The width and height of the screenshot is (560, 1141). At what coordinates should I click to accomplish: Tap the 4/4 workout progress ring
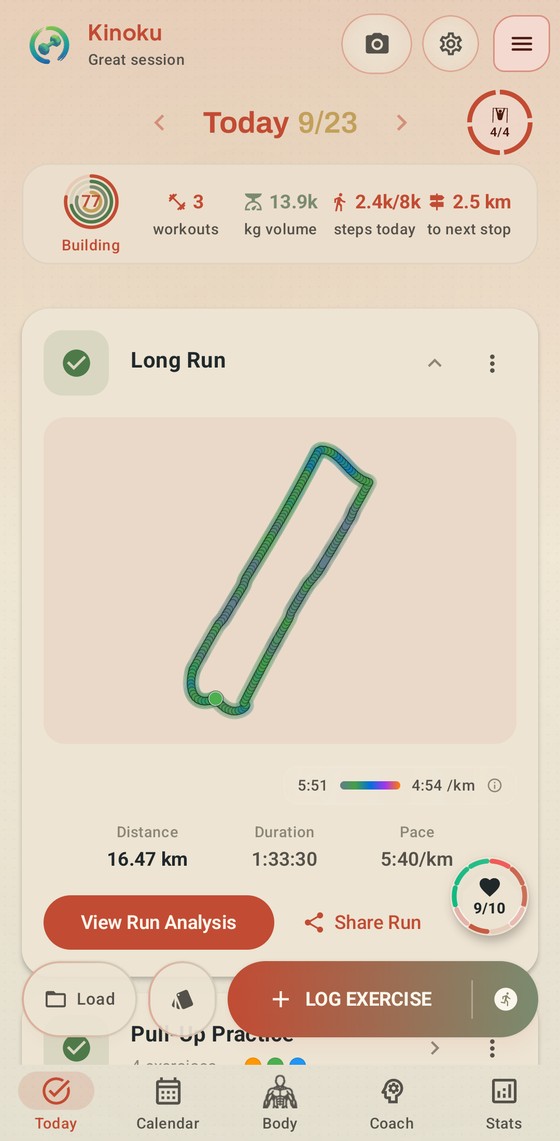click(500, 123)
